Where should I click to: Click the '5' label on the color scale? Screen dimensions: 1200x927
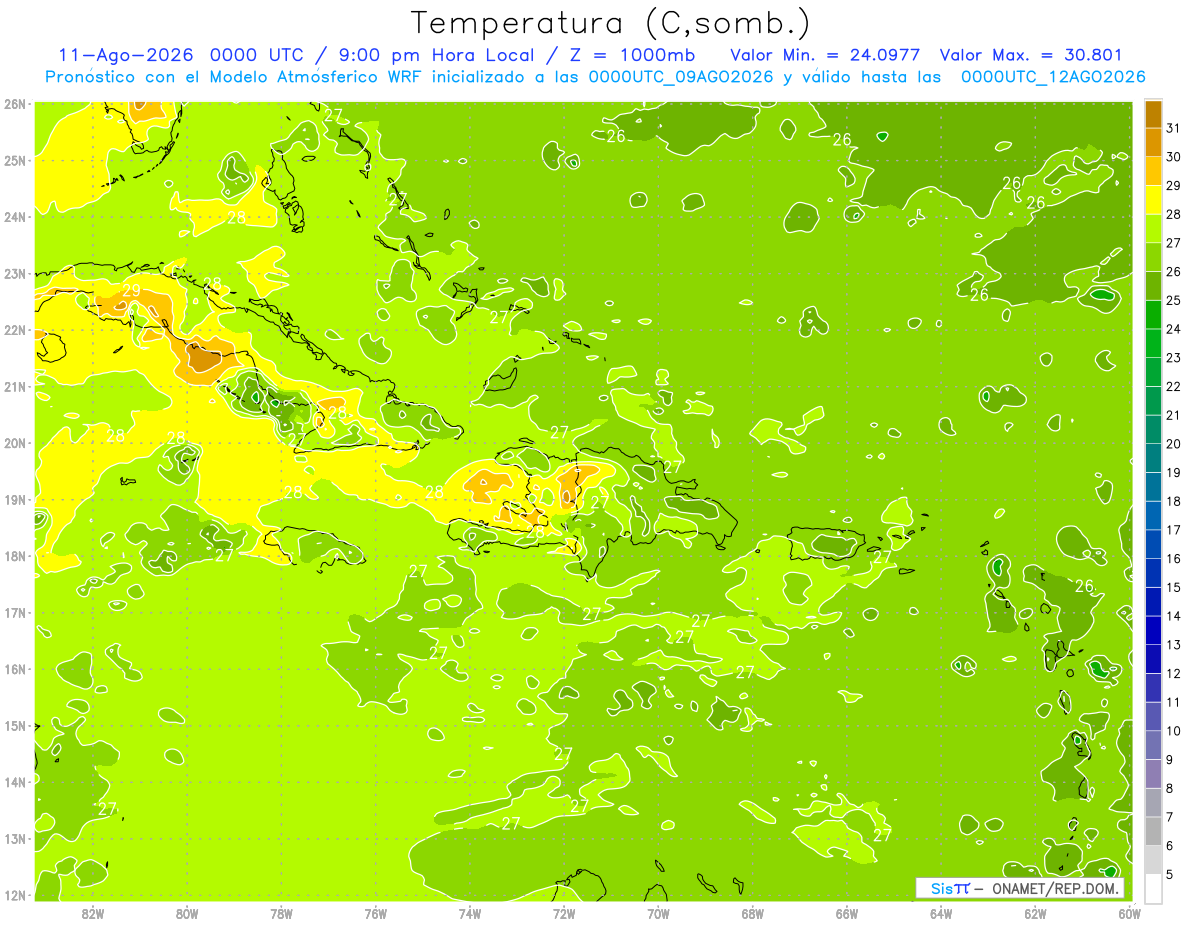[x=1170, y=874]
